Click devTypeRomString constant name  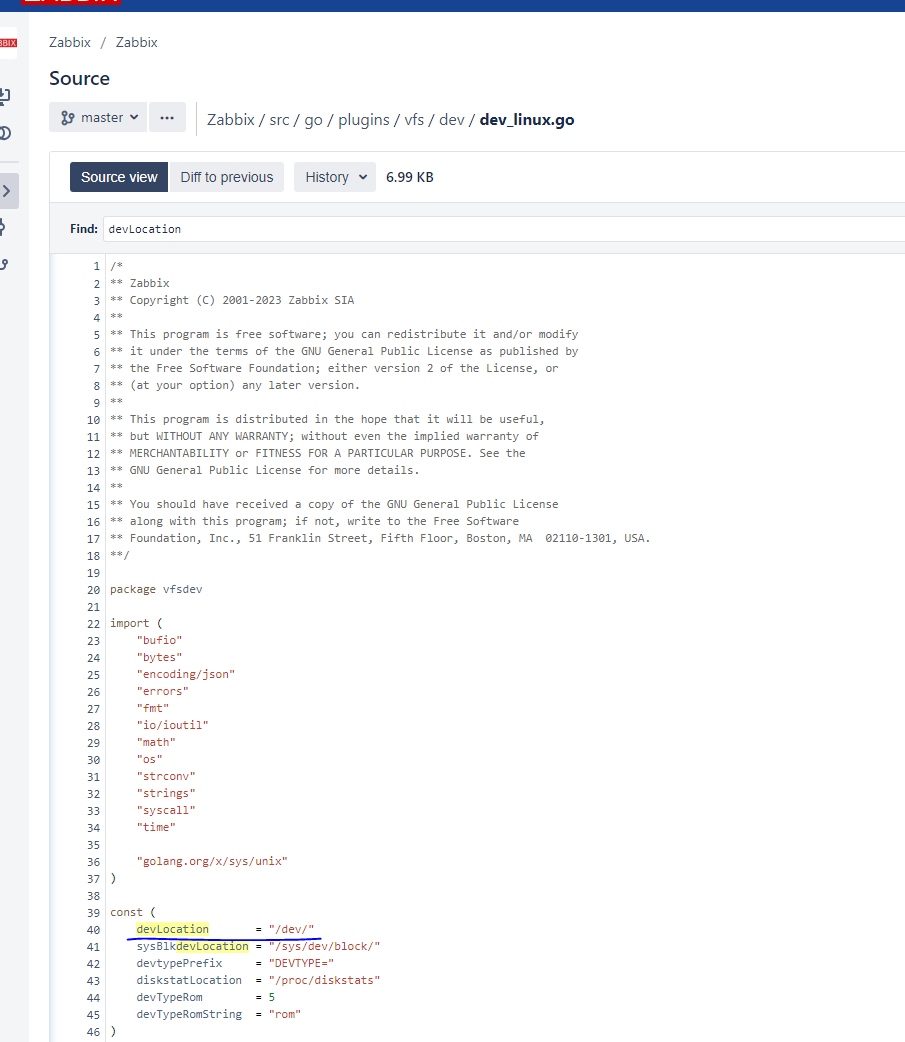click(189, 1014)
